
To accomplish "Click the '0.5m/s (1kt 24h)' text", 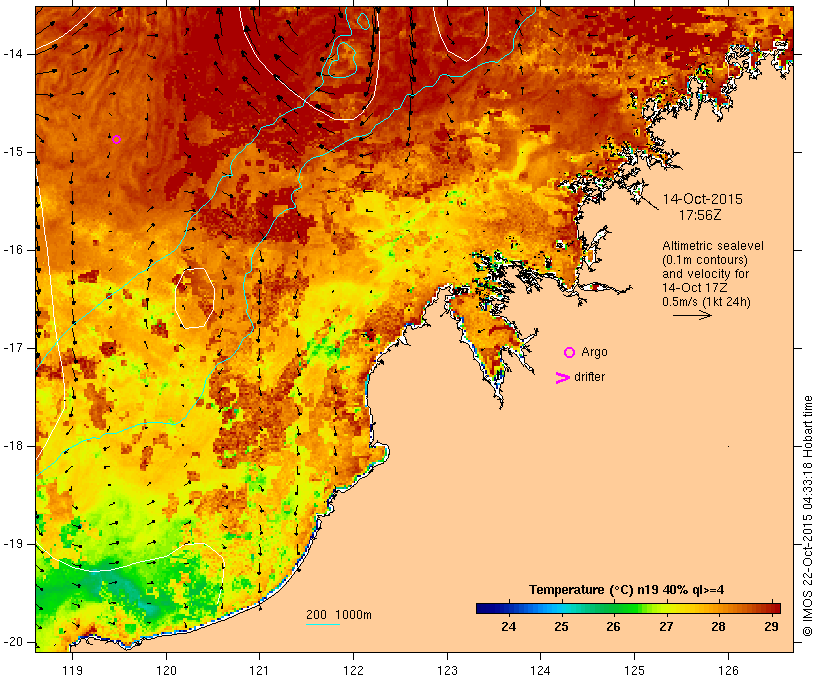I will [706, 302].
